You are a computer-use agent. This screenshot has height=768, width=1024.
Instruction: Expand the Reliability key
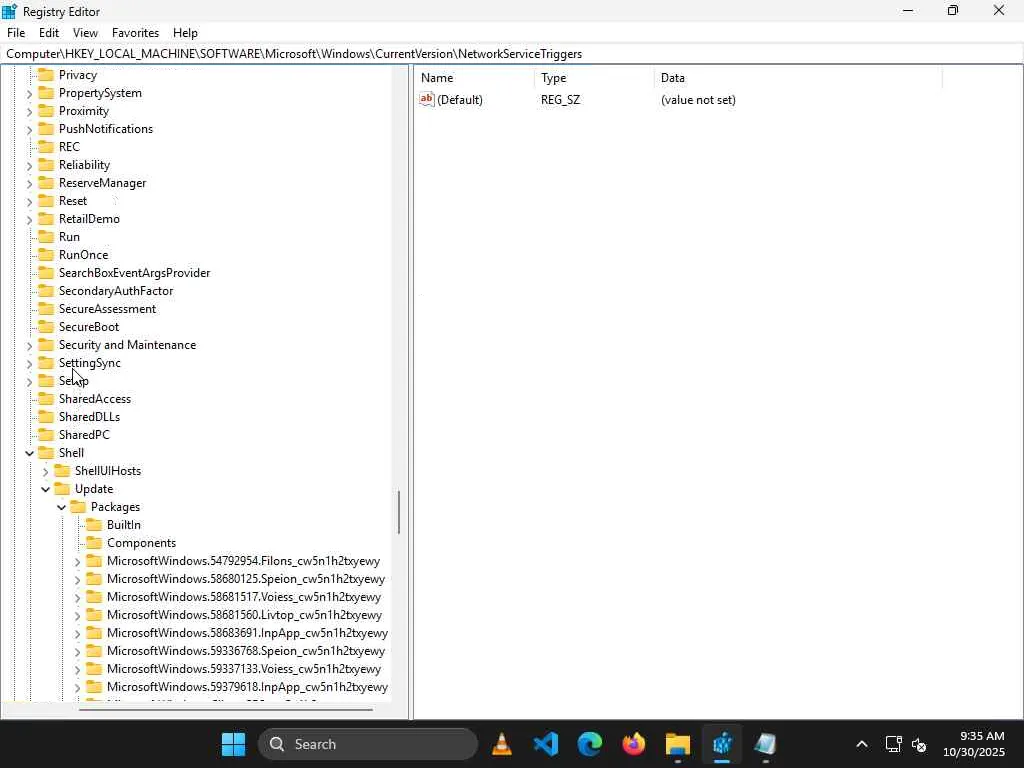[29, 165]
